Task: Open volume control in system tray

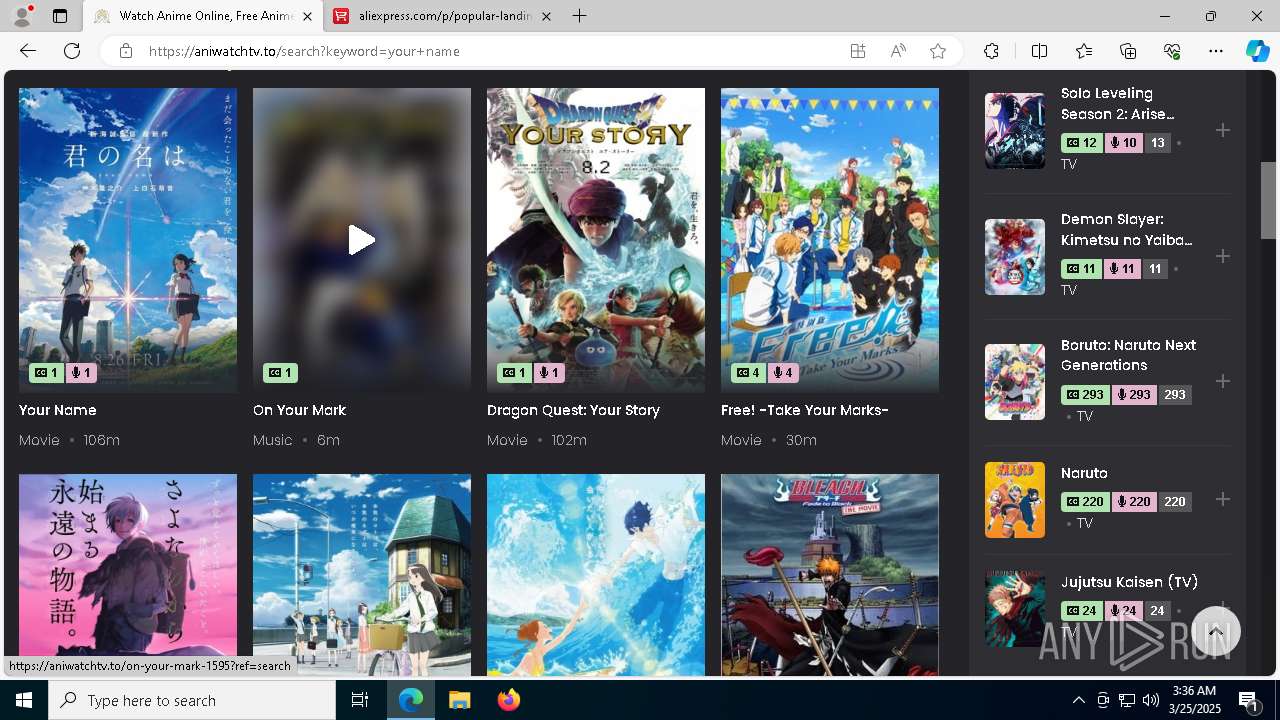Action: coord(1150,700)
